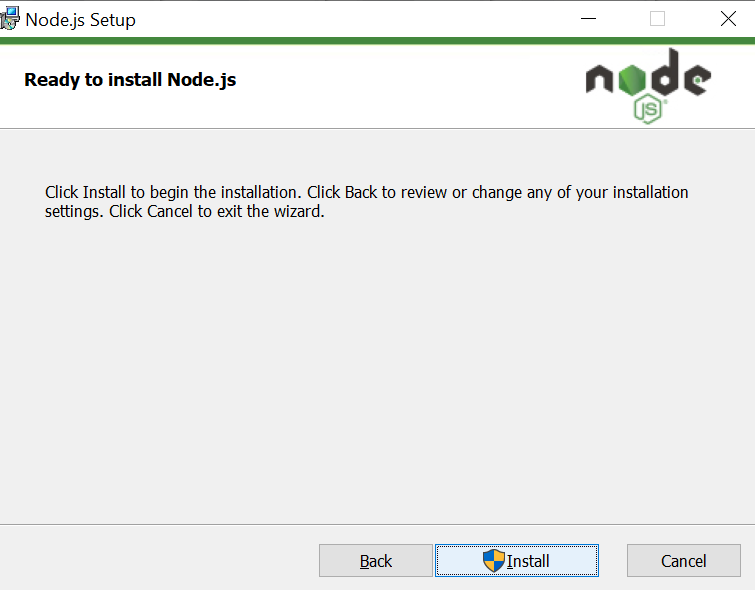
Task: Click the UAC shield icon on Install
Action: tap(494, 561)
